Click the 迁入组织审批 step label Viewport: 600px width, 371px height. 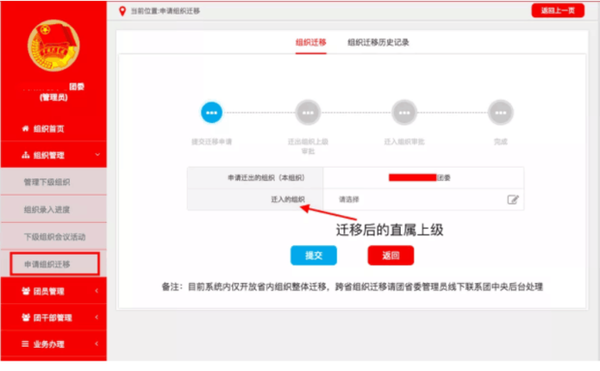coord(404,142)
